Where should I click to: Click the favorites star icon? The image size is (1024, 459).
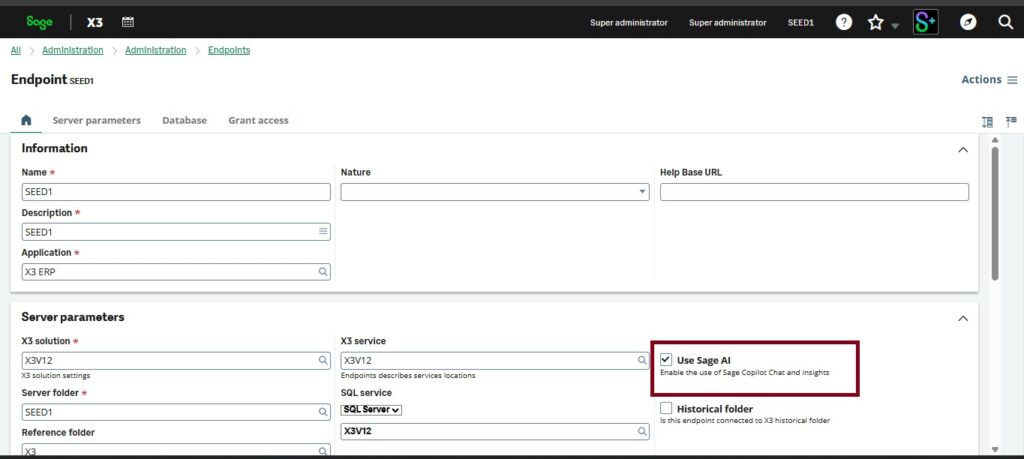coord(875,23)
